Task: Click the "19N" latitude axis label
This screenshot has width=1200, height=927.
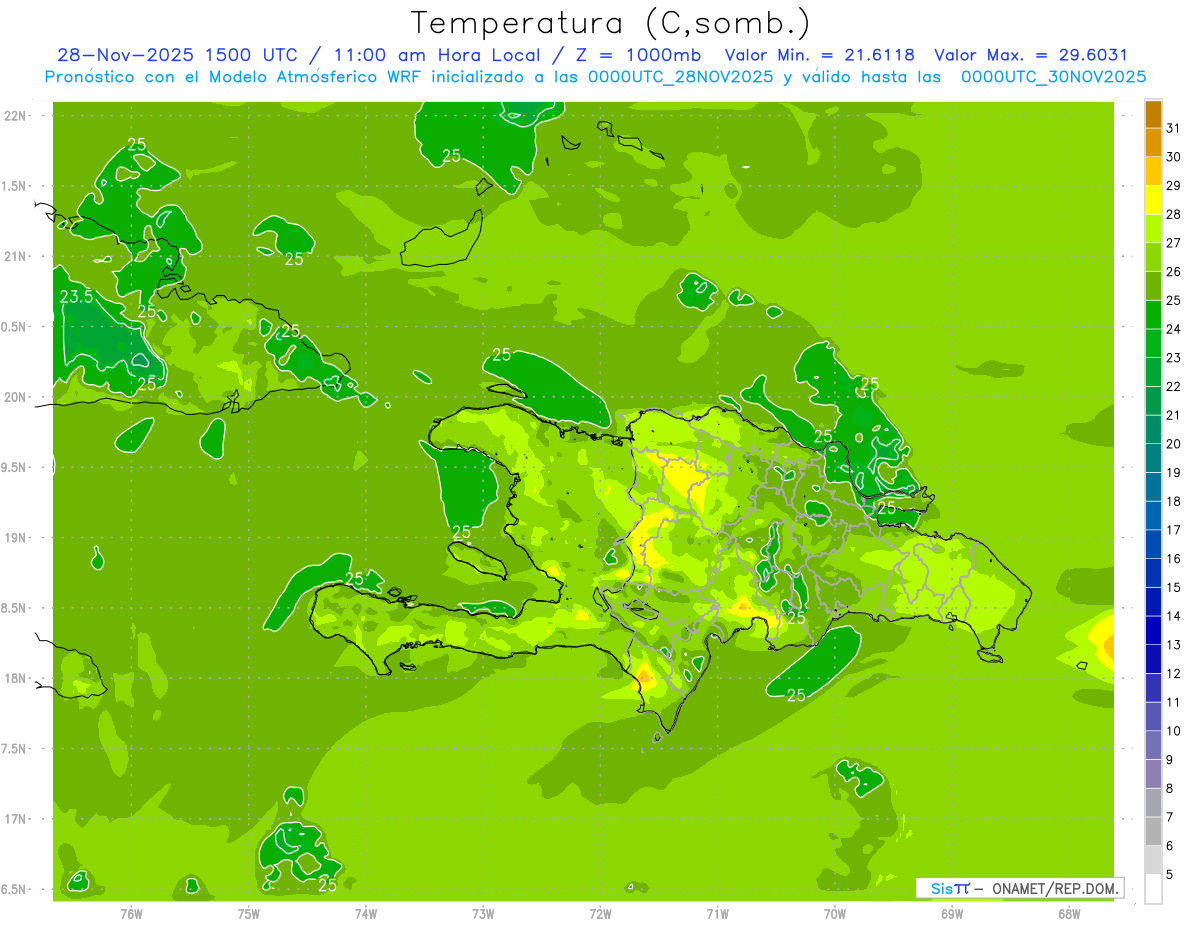Action: 15,538
